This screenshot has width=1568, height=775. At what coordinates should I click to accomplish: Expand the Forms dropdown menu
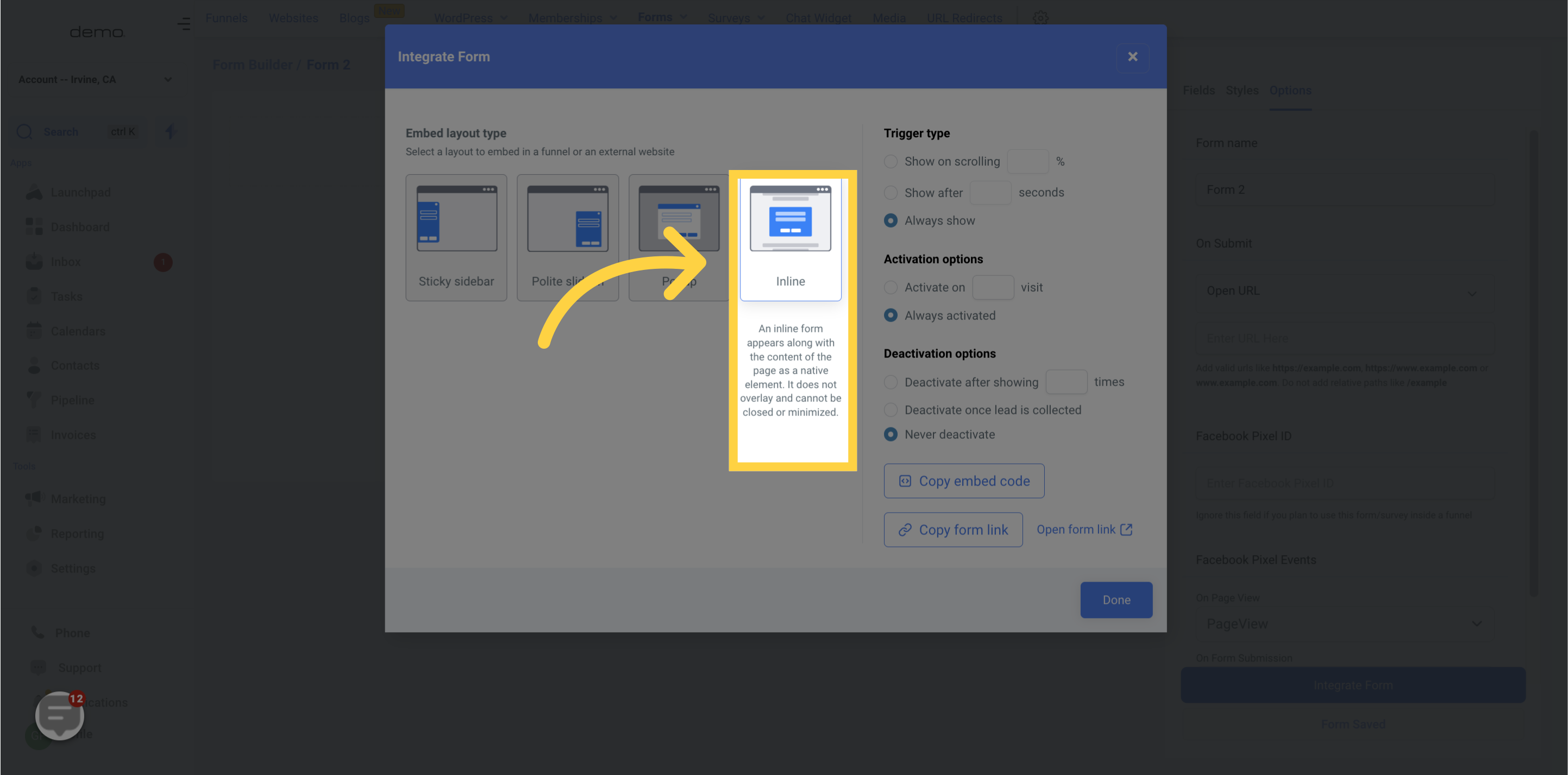click(x=662, y=17)
